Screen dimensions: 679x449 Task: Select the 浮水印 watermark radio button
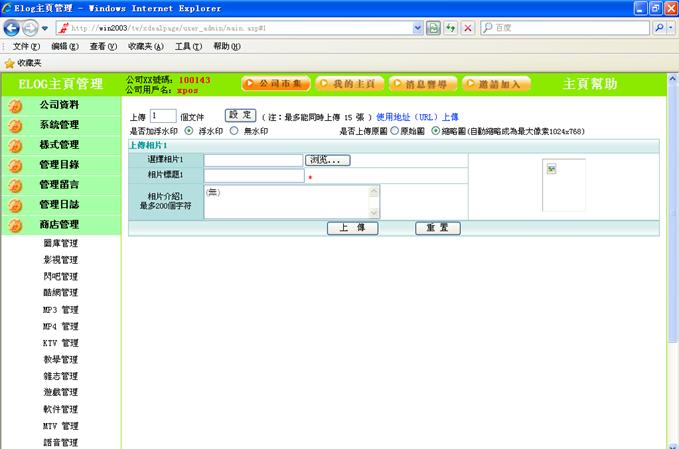click(x=189, y=131)
